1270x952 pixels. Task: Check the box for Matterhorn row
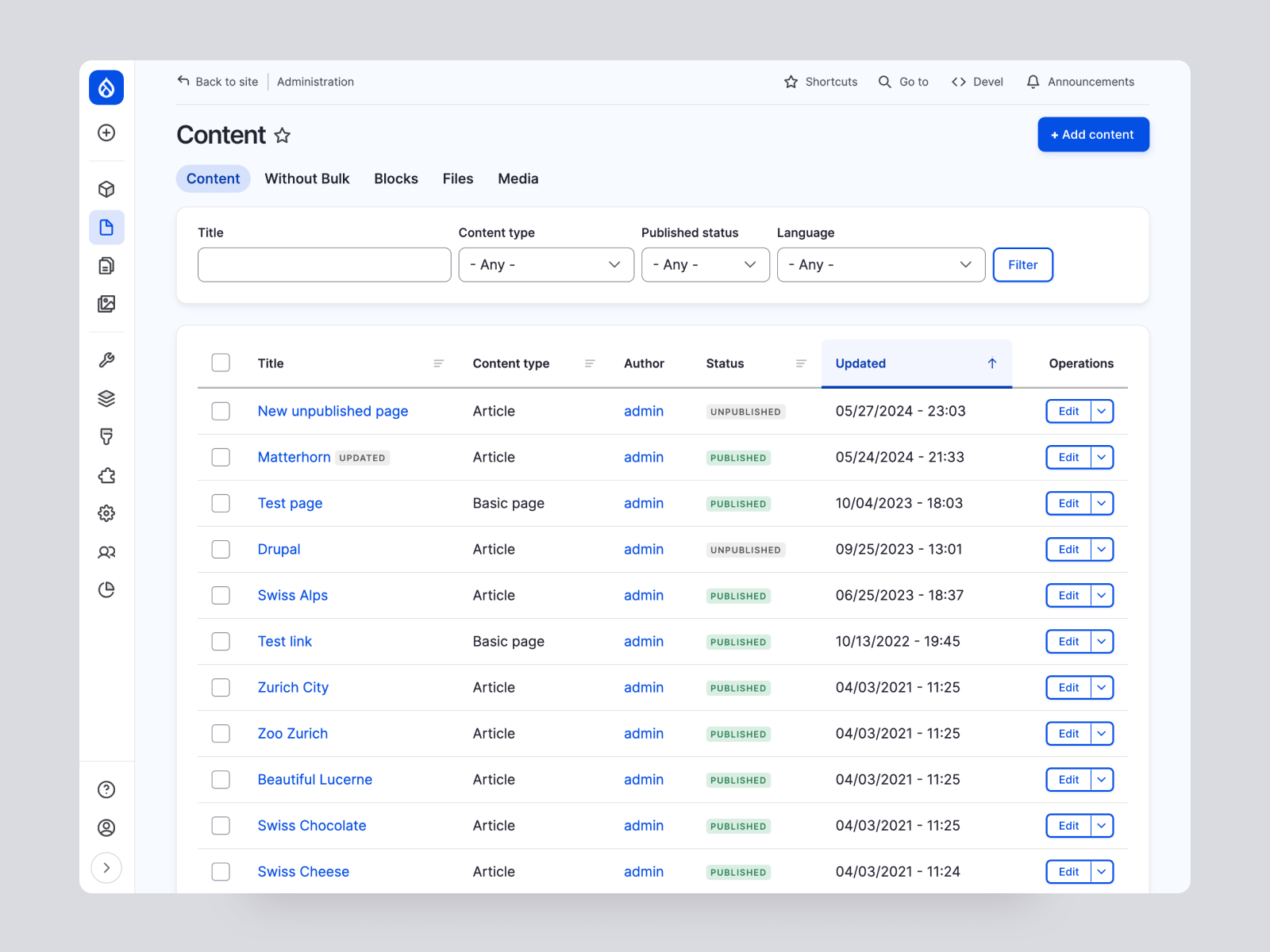(221, 457)
